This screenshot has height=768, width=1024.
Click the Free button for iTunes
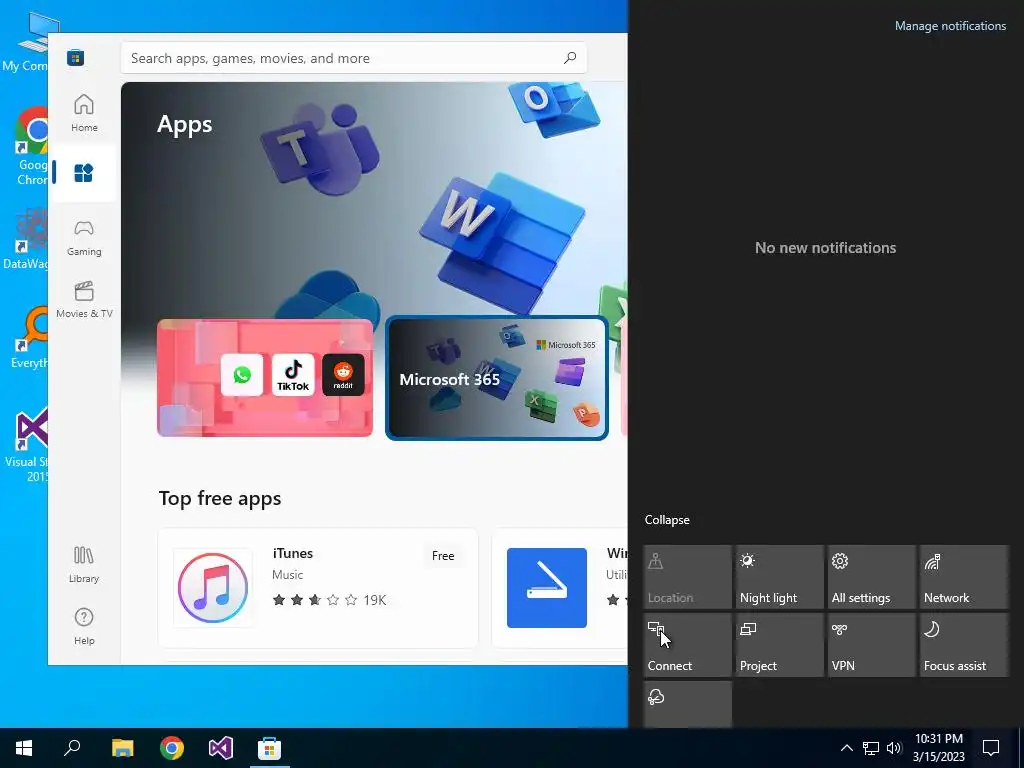click(443, 556)
